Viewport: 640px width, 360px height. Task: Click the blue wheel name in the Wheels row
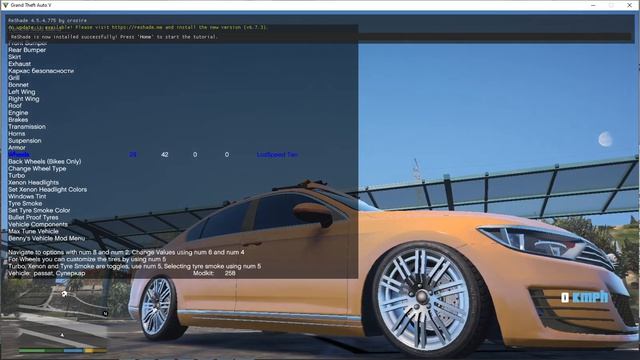pos(278,155)
